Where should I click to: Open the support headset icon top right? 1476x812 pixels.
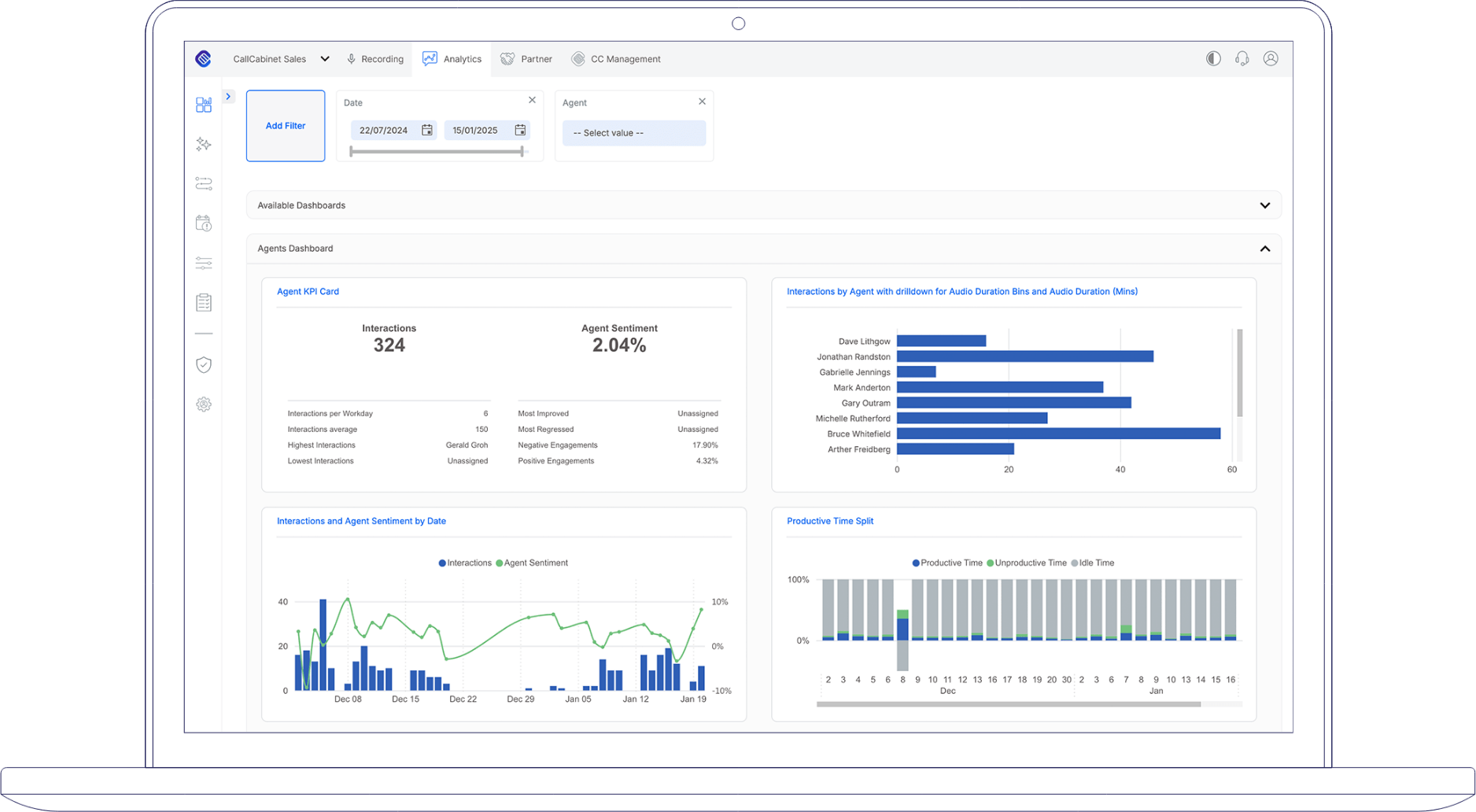point(1242,58)
